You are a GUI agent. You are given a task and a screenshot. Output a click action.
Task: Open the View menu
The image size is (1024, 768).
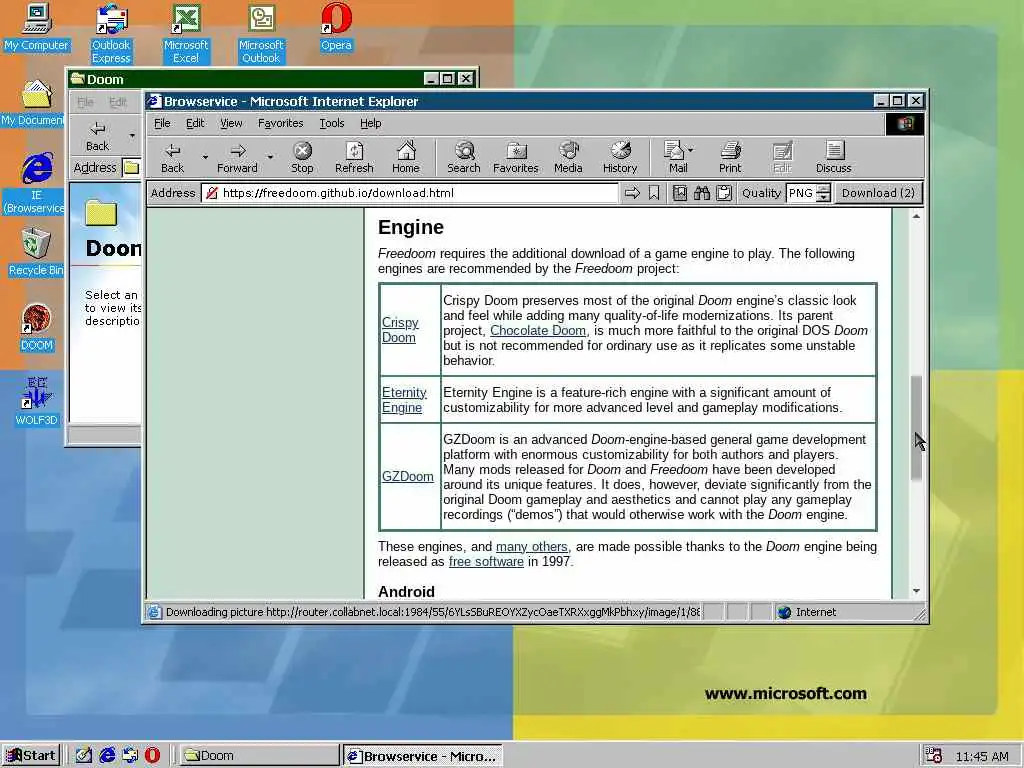point(231,123)
